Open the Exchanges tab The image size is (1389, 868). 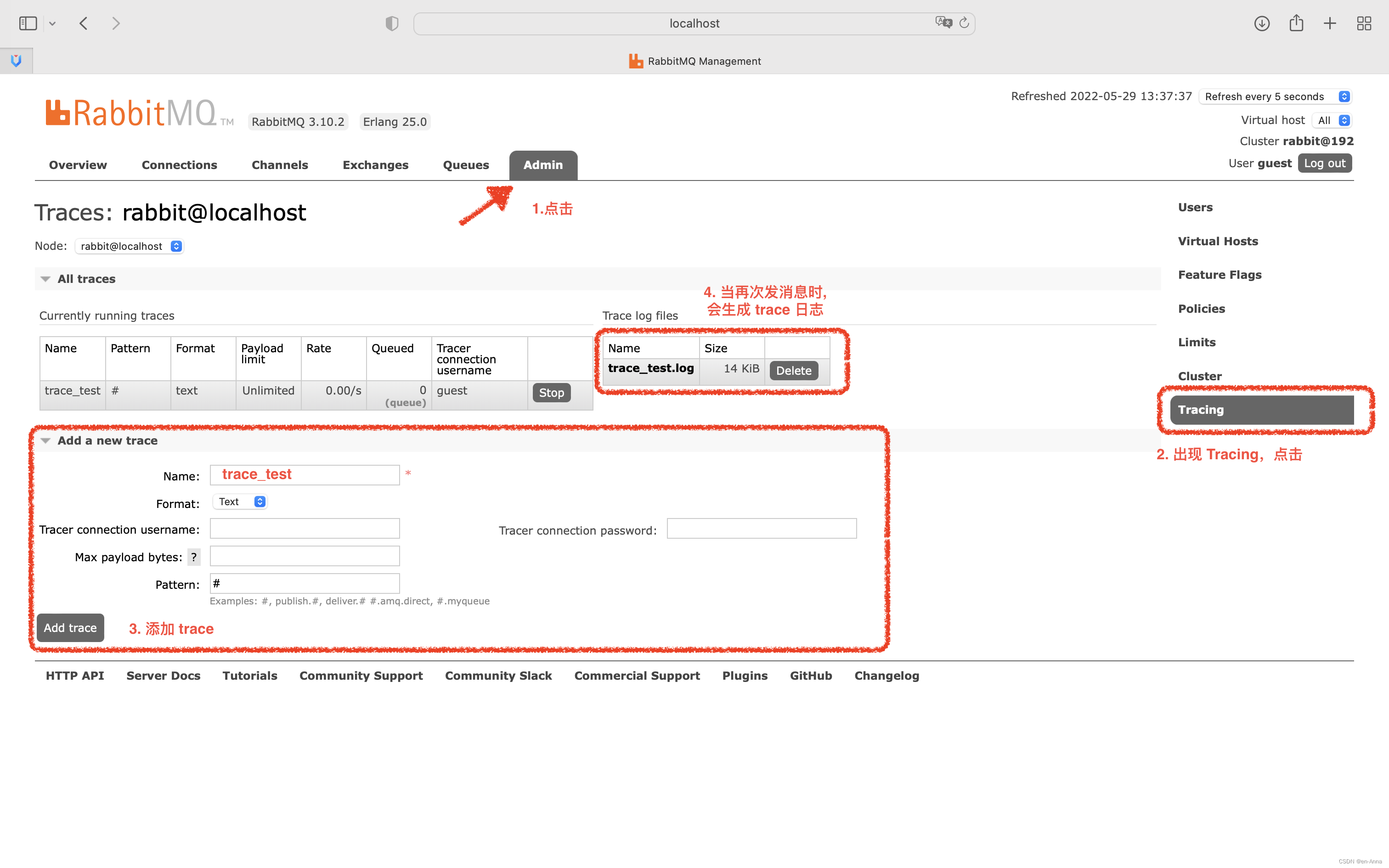375,165
